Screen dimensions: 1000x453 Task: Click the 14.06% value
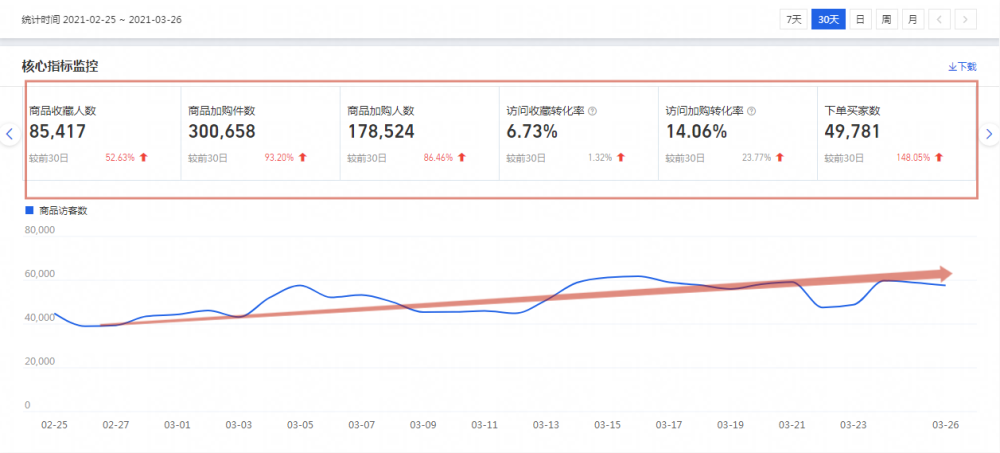point(696,132)
